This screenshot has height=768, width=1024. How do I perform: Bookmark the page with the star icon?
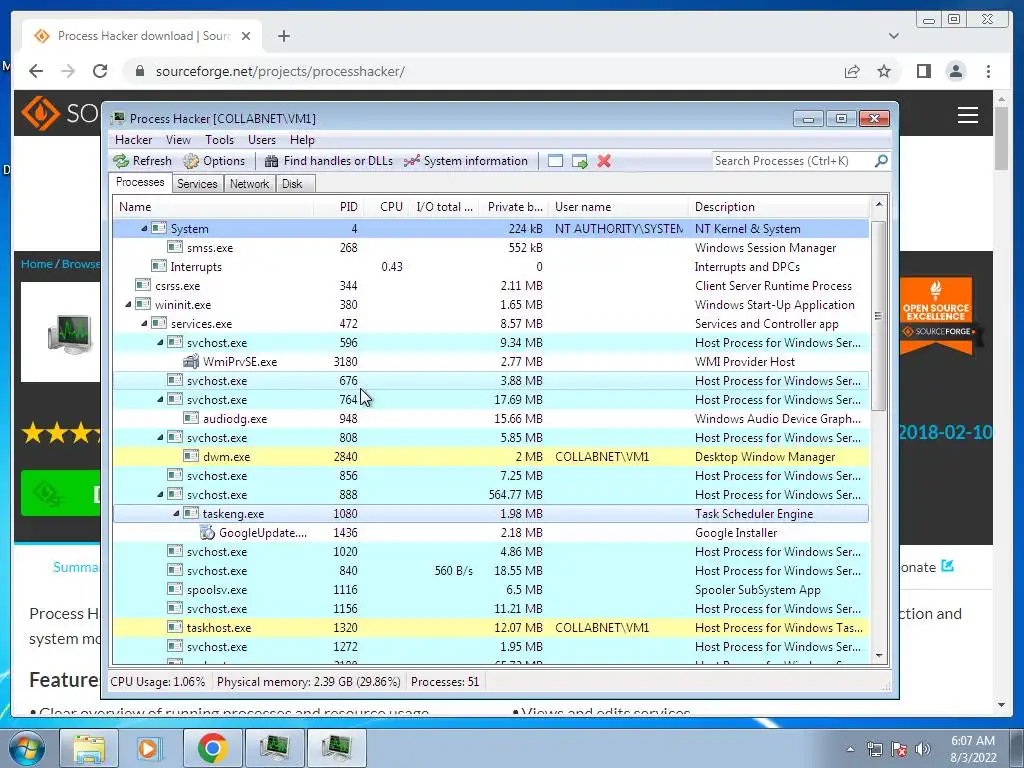[884, 71]
